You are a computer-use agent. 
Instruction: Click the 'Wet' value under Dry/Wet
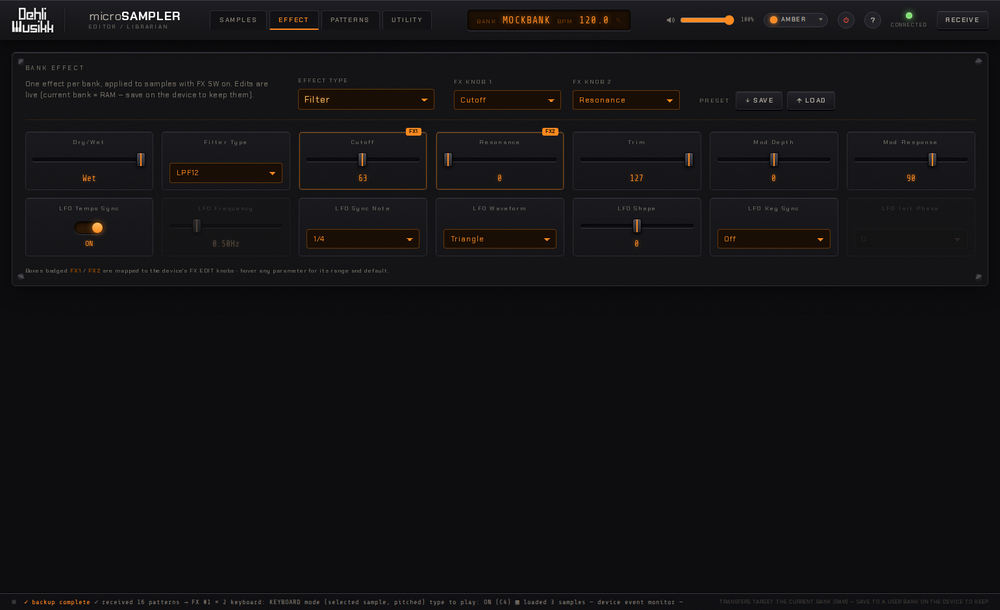89,178
